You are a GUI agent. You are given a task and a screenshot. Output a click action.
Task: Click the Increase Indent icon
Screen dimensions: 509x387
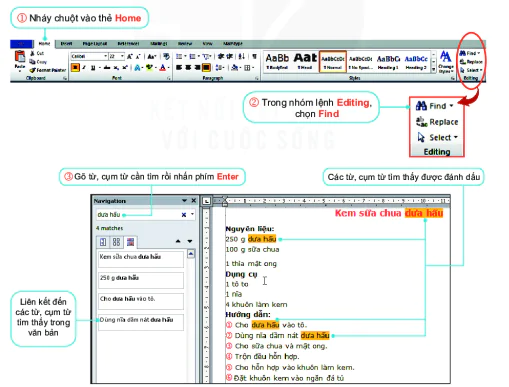point(229,56)
